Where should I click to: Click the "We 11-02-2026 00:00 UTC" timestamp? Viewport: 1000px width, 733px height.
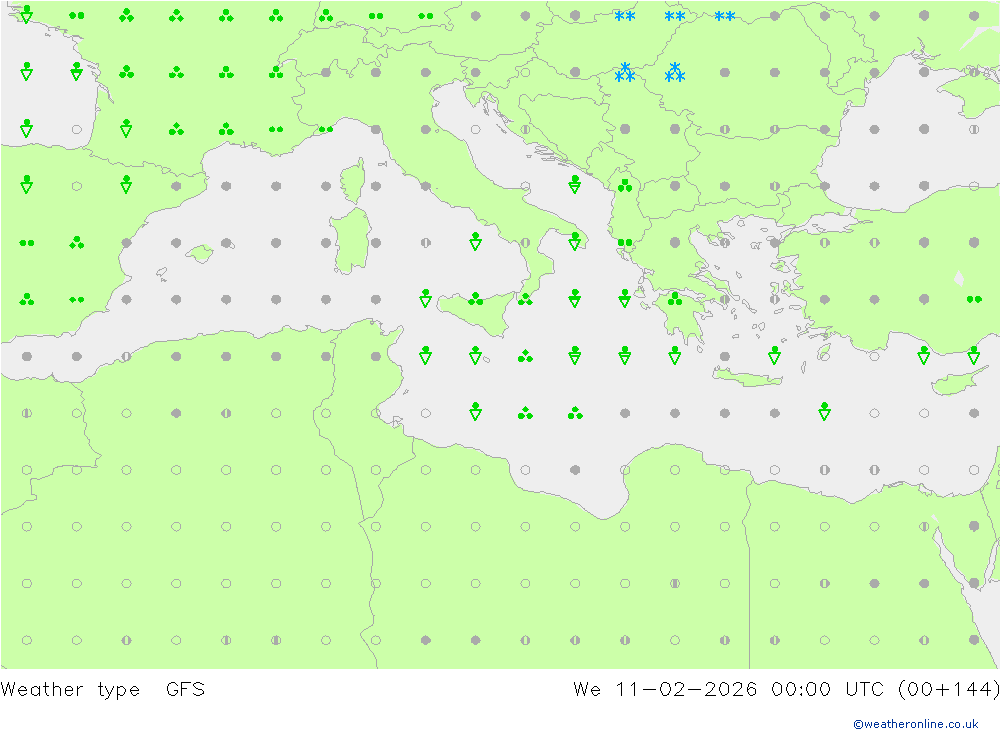(728, 689)
